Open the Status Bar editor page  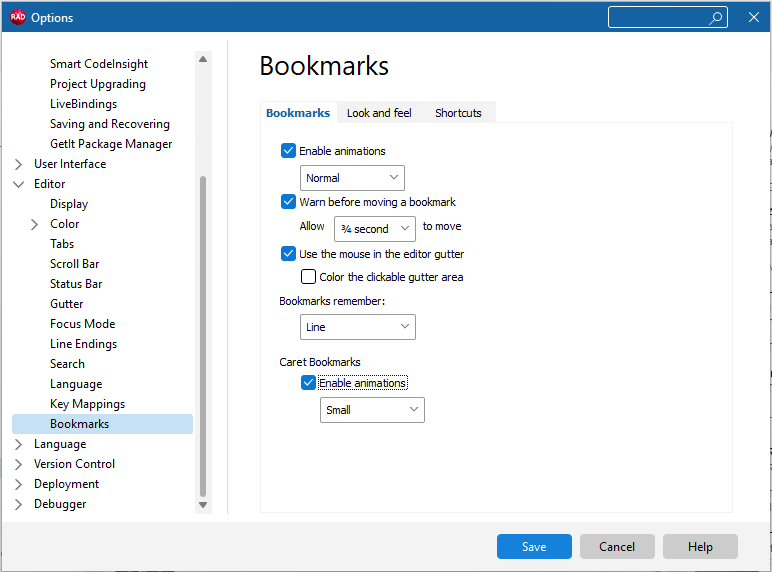pyautogui.click(x=76, y=284)
